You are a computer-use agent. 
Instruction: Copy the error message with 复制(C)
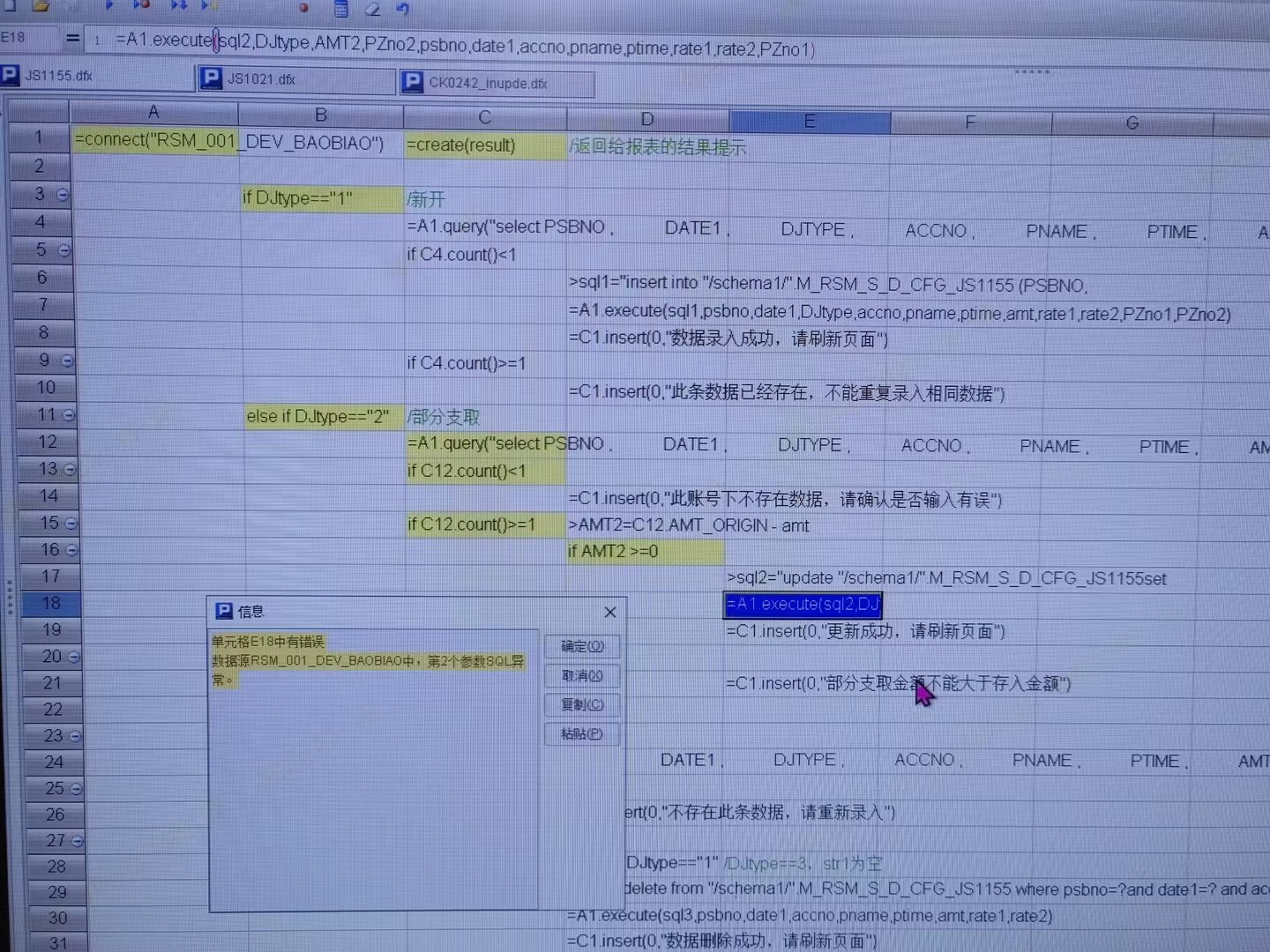[582, 705]
